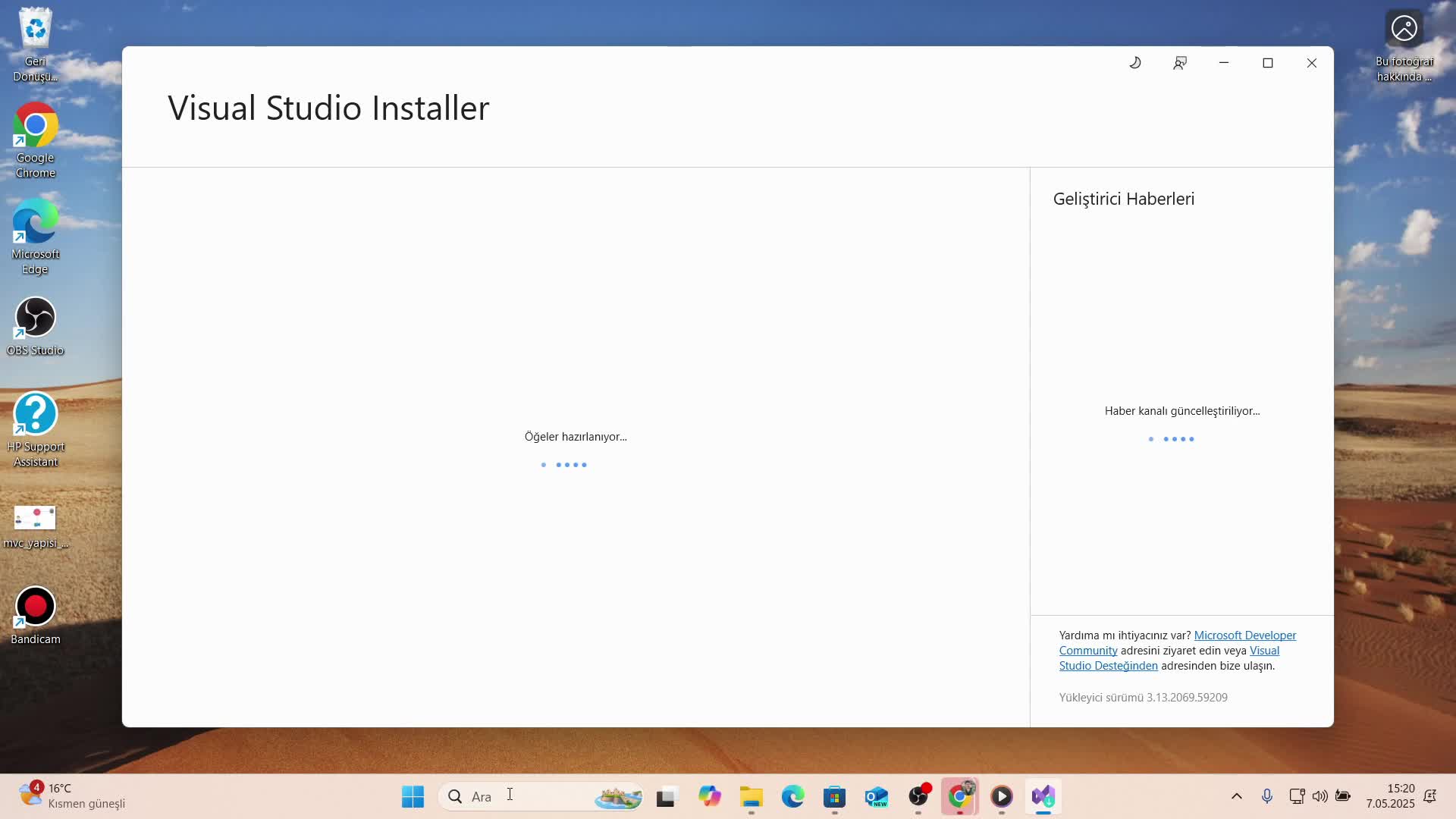
Task: Select Visual Studio Installer taskbar icon
Action: pyautogui.click(x=1043, y=796)
